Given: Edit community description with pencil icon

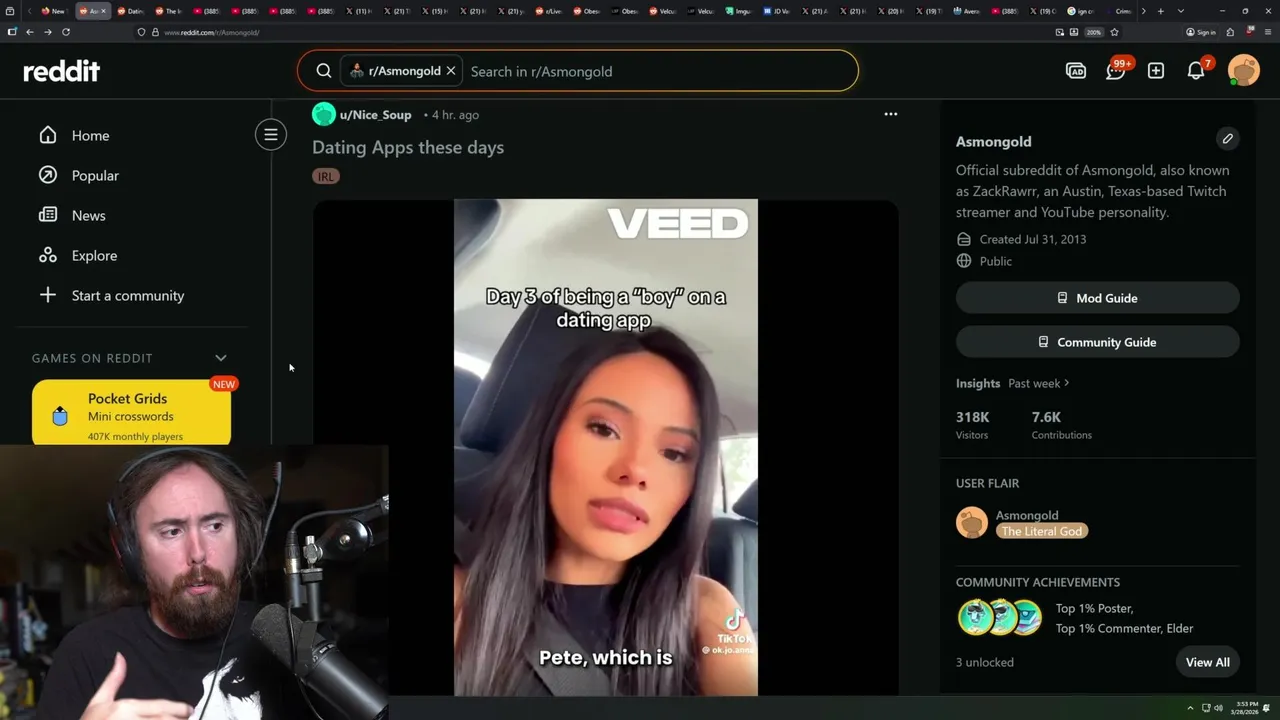Looking at the screenshot, I should (1228, 139).
